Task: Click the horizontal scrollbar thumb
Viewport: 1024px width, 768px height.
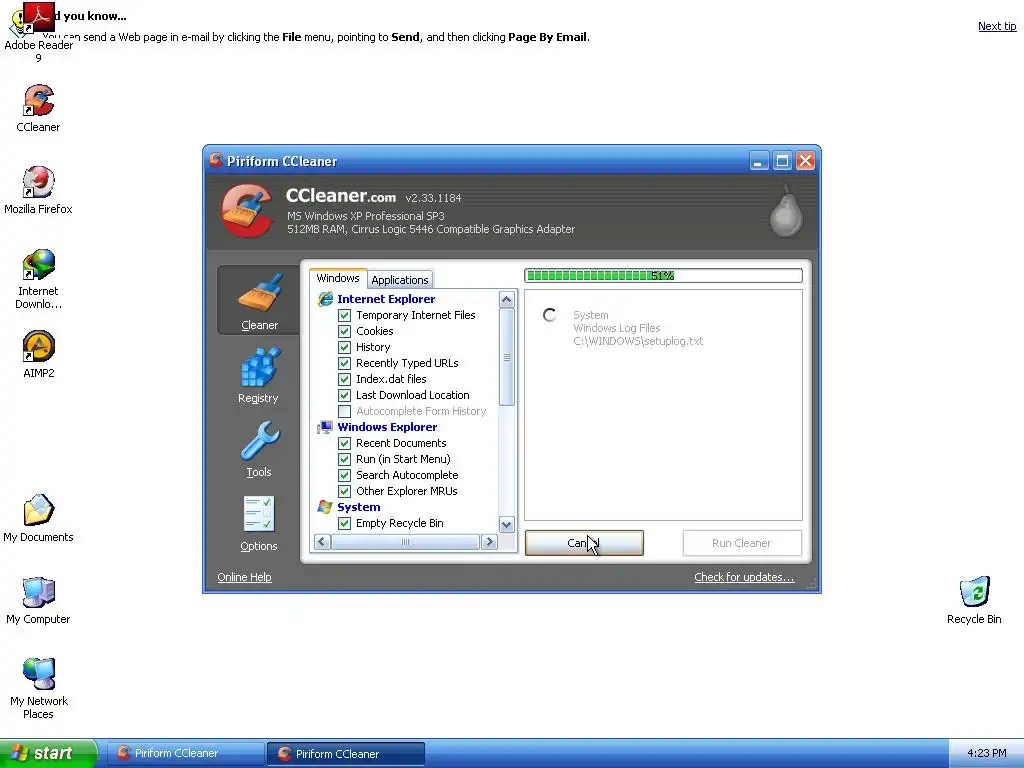Action: [405, 542]
